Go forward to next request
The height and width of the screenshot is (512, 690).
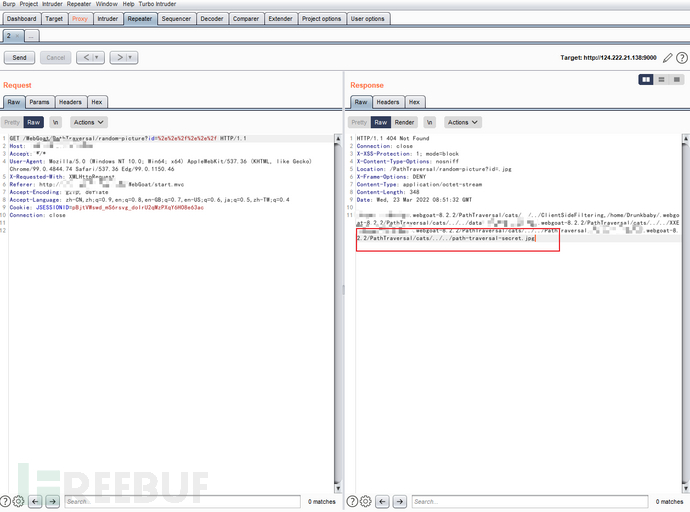pyautogui.click(x=119, y=58)
